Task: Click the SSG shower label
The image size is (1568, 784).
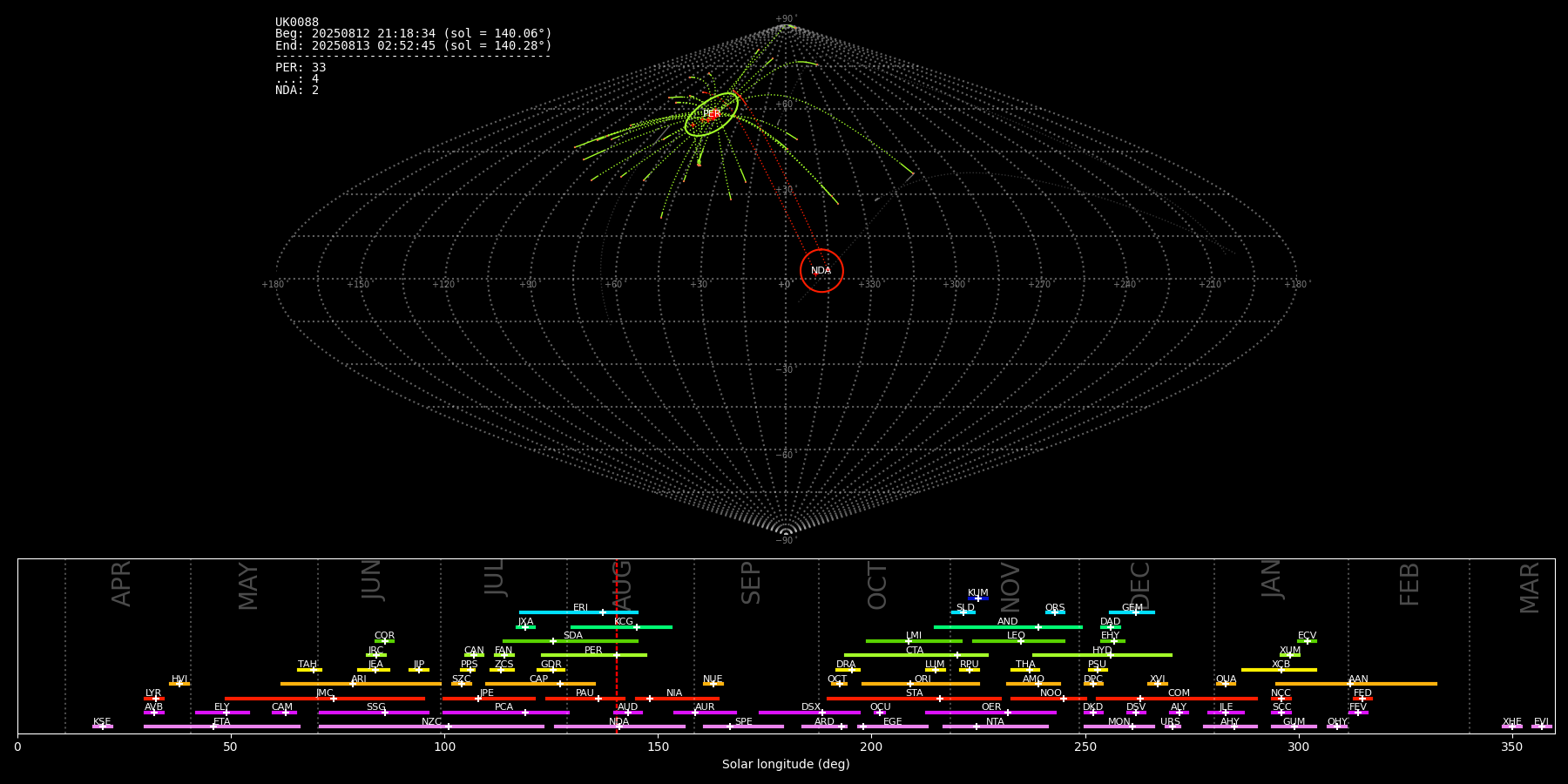Action: [375, 707]
